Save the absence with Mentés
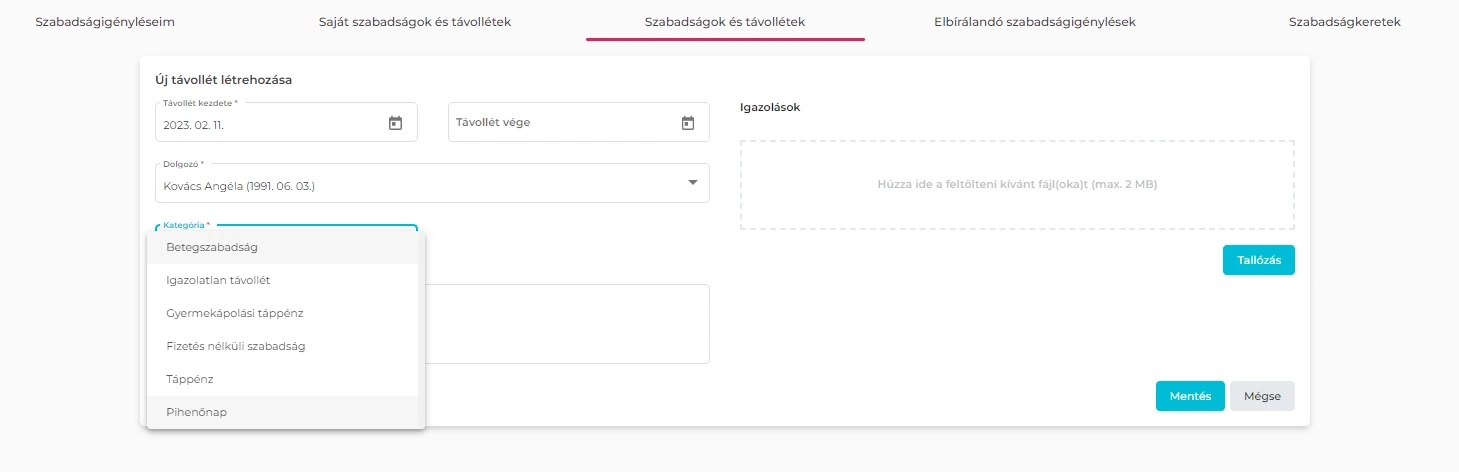Image resolution: width=1459 pixels, height=472 pixels. (1190, 396)
